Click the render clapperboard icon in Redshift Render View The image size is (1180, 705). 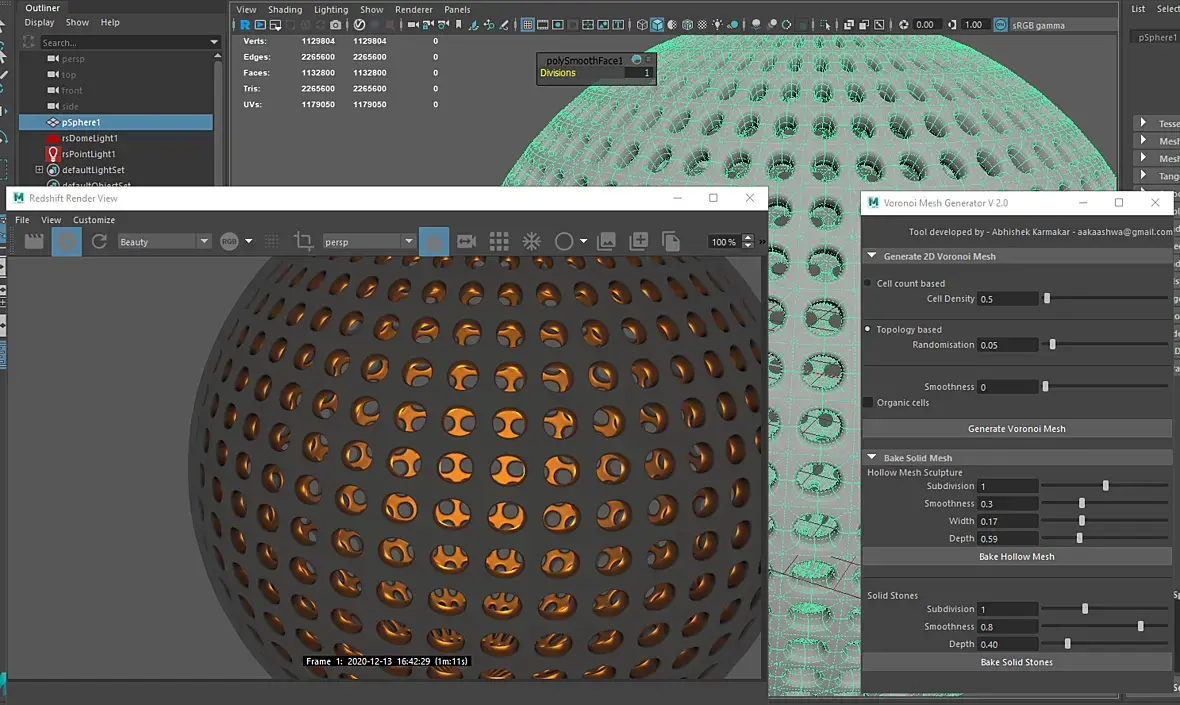(34, 241)
